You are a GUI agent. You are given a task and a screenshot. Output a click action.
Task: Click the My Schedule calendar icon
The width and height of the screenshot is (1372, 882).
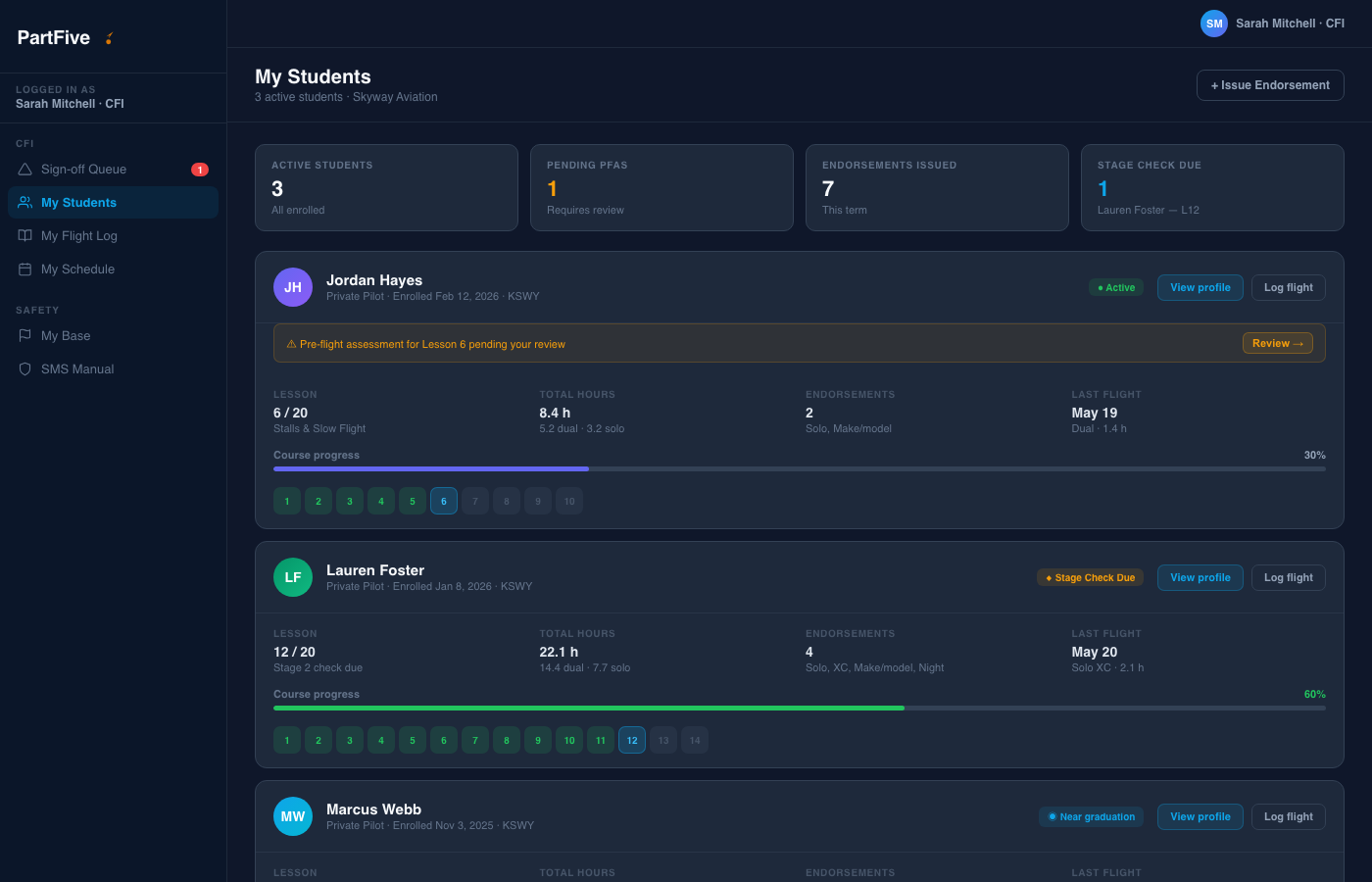25,269
